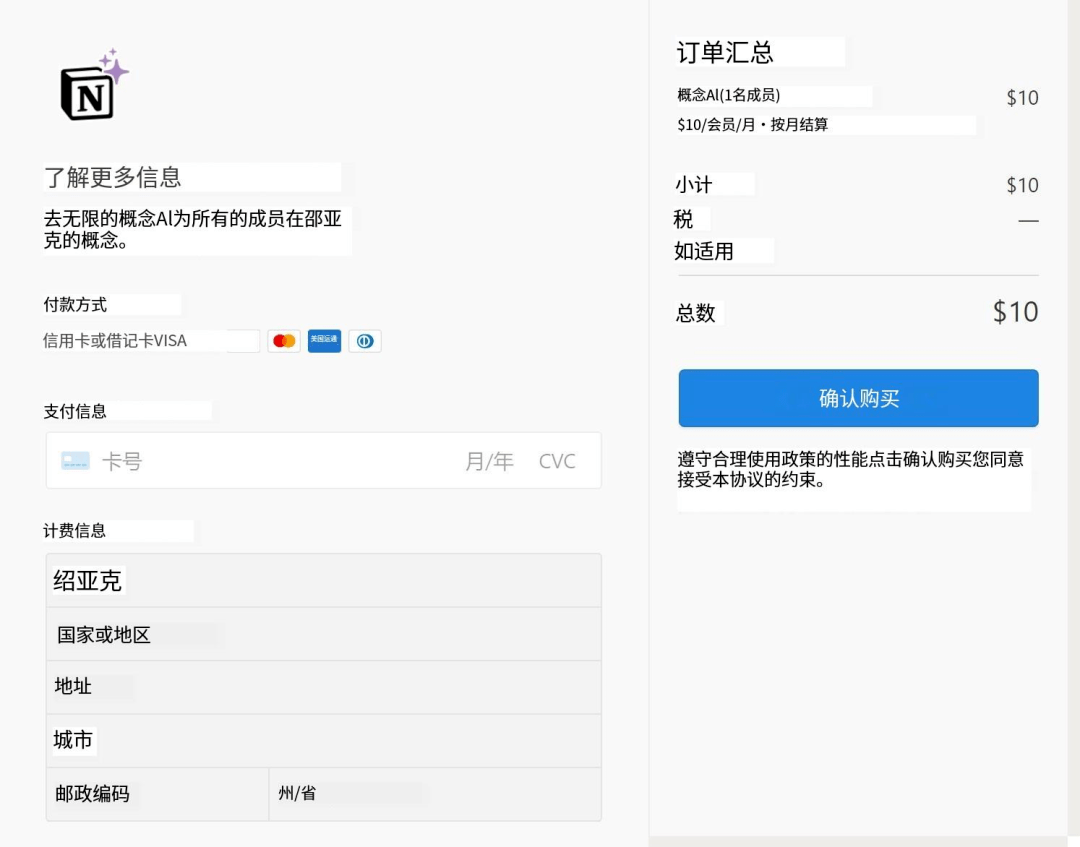Click the 如适用 tax note

click(x=704, y=251)
